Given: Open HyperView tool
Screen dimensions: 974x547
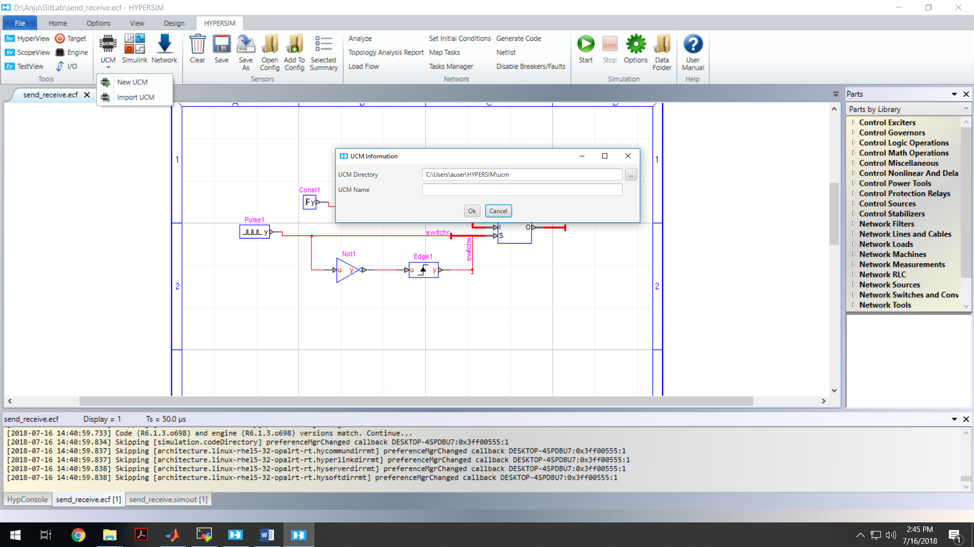Looking at the screenshot, I should 27,38.
